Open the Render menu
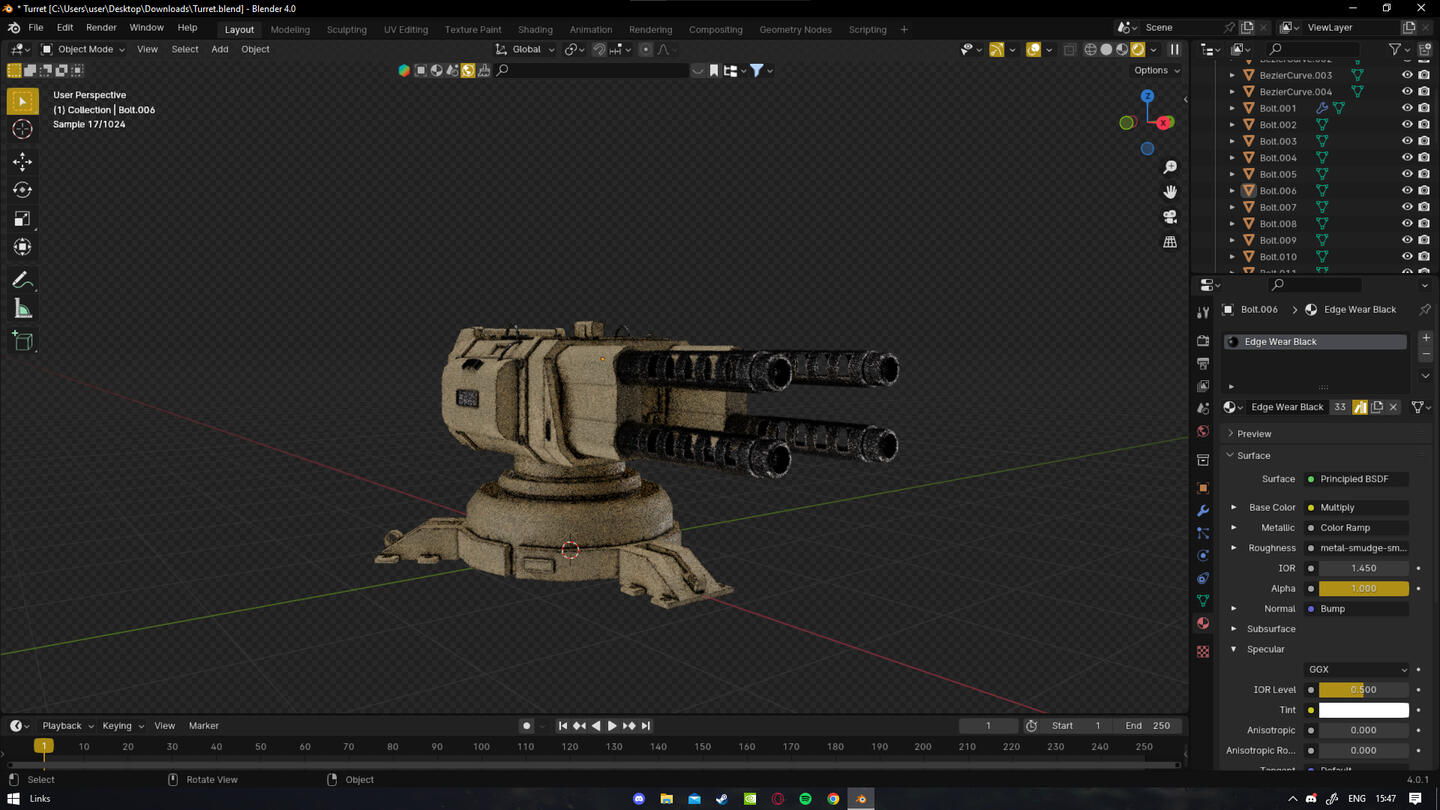1440x810 pixels. coord(101,28)
